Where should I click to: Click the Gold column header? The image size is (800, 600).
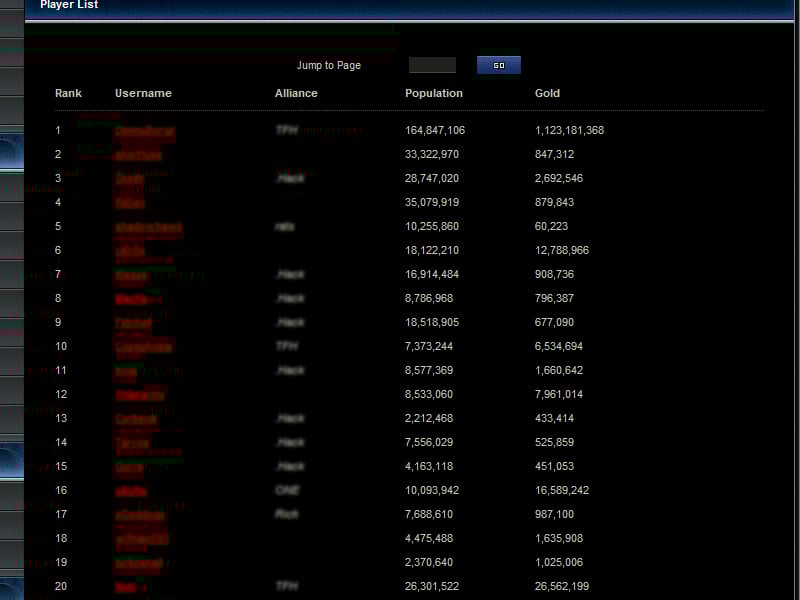547,93
